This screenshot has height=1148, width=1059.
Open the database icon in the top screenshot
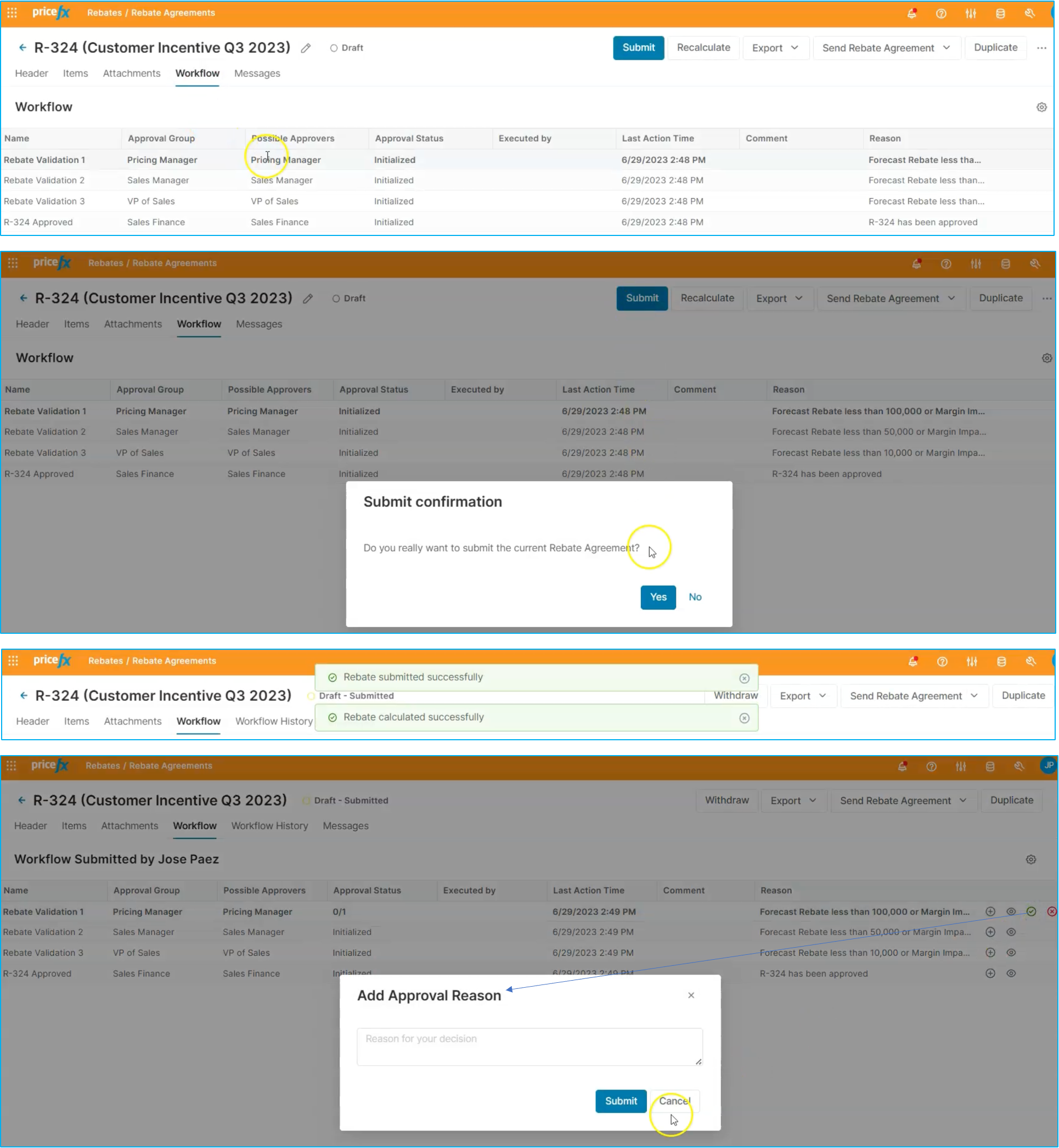[x=1000, y=13]
